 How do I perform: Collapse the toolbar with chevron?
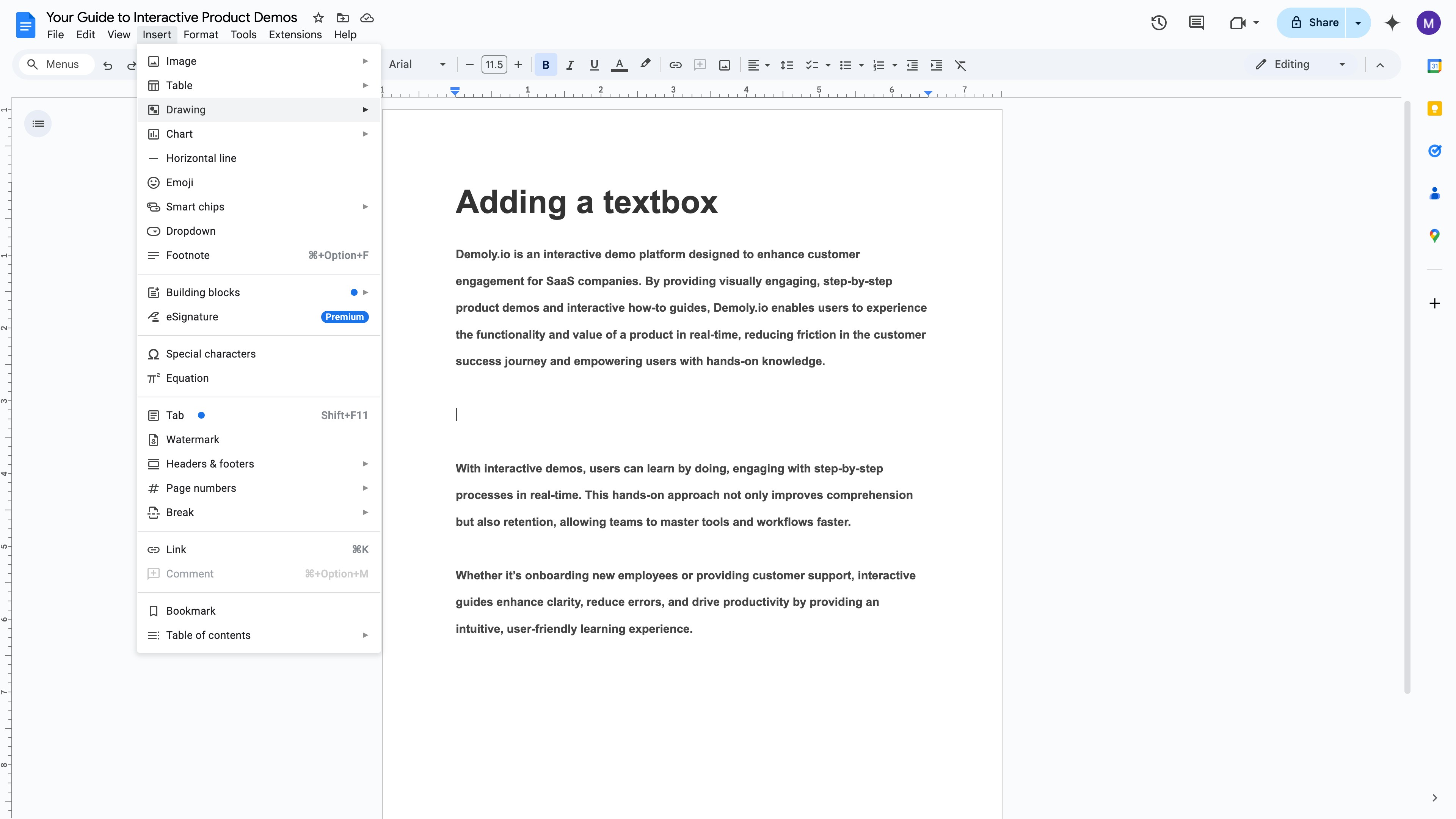point(1380,65)
